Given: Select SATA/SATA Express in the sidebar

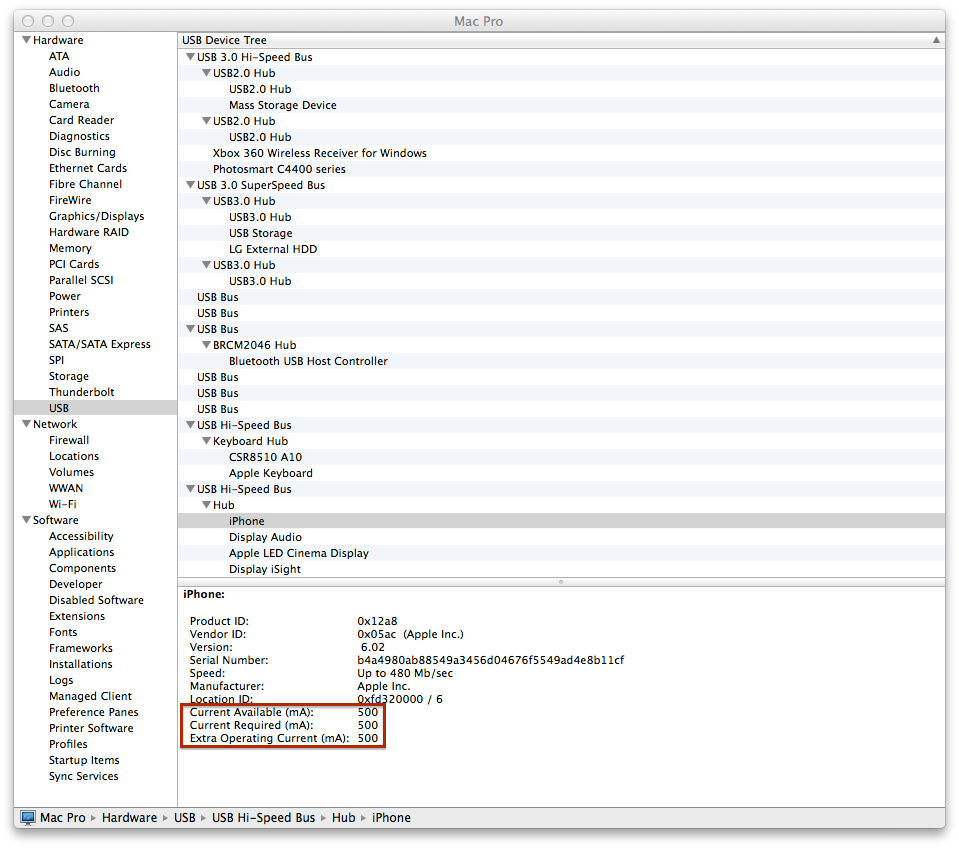Looking at the screenshot, I should click(100, 344).
